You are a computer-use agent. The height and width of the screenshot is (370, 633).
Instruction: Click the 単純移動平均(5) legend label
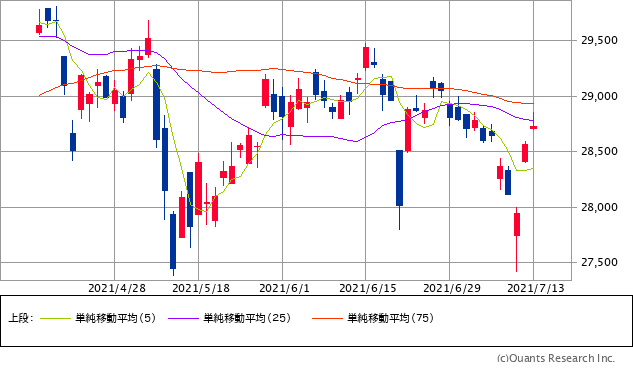tap(115, 318)
